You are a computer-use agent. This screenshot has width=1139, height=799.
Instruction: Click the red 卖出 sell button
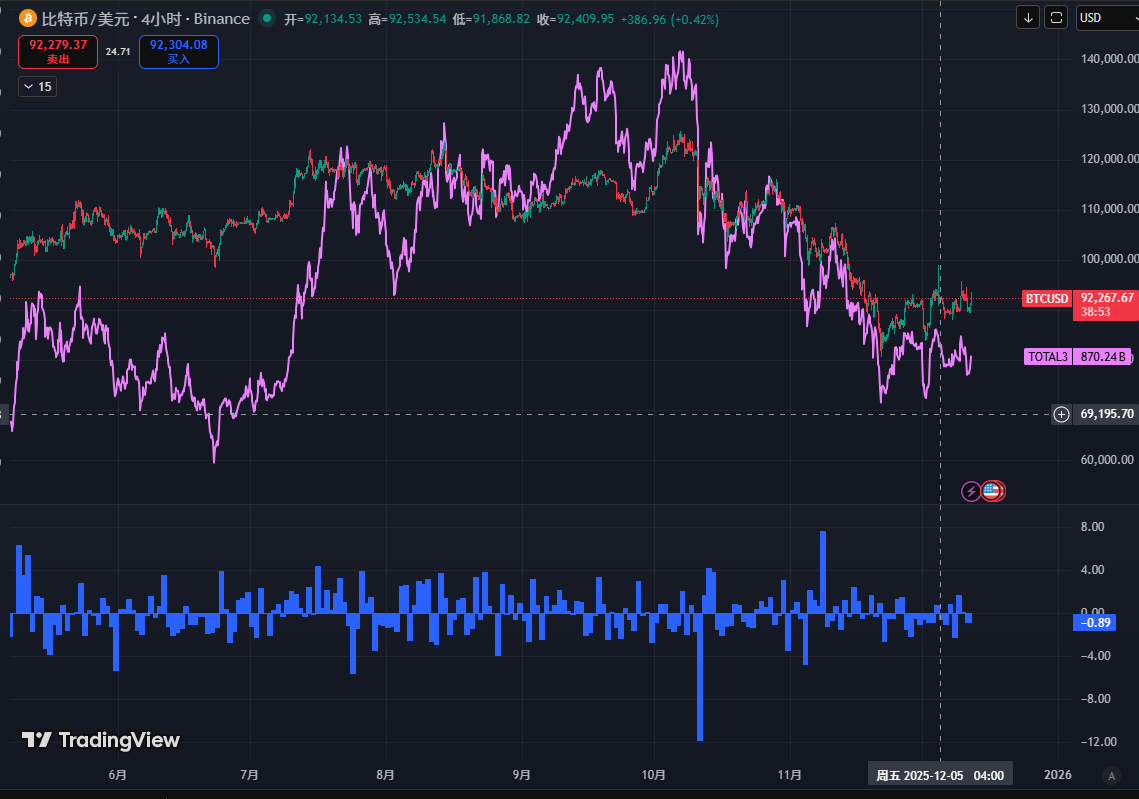57,51
